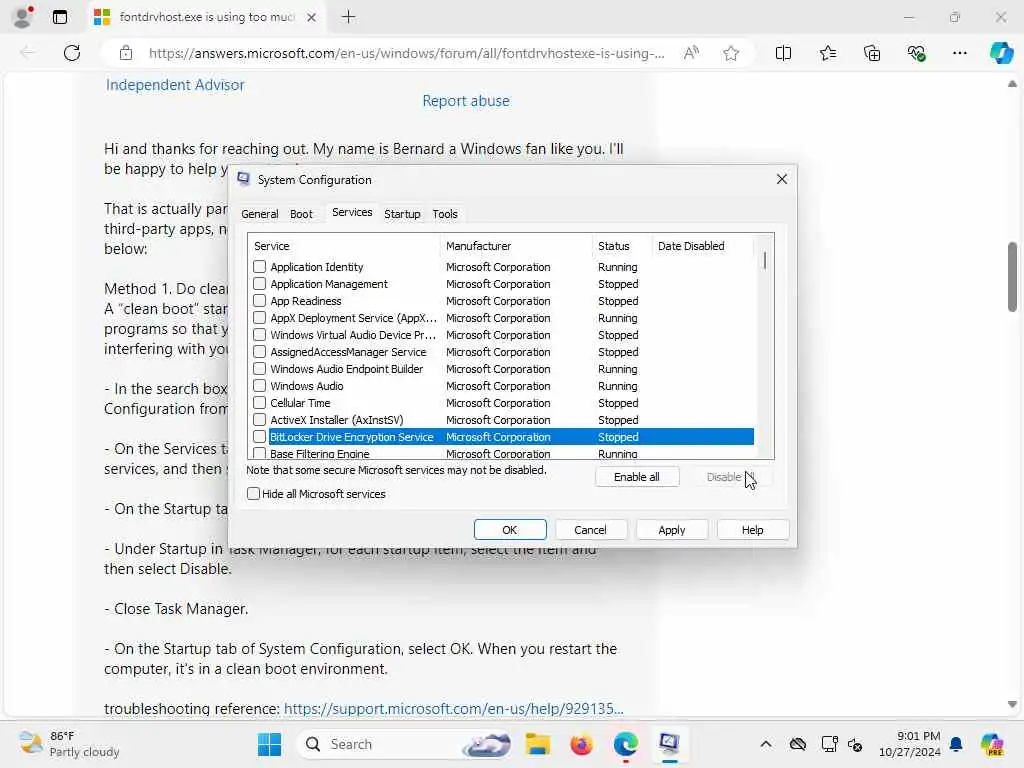Switch to the Tools tab

(445, 214)
